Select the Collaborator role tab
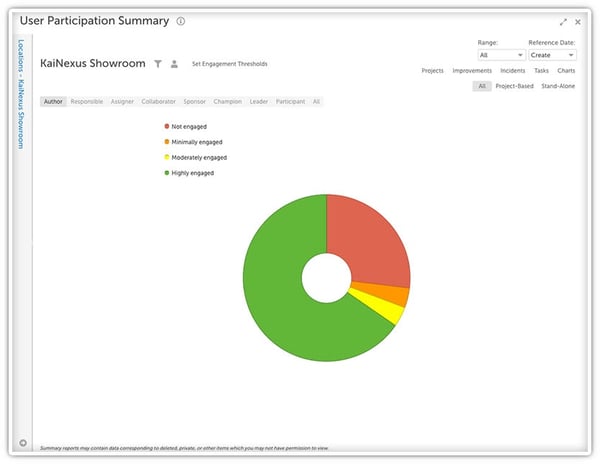600x464 pixels. (x=158, y=101)
